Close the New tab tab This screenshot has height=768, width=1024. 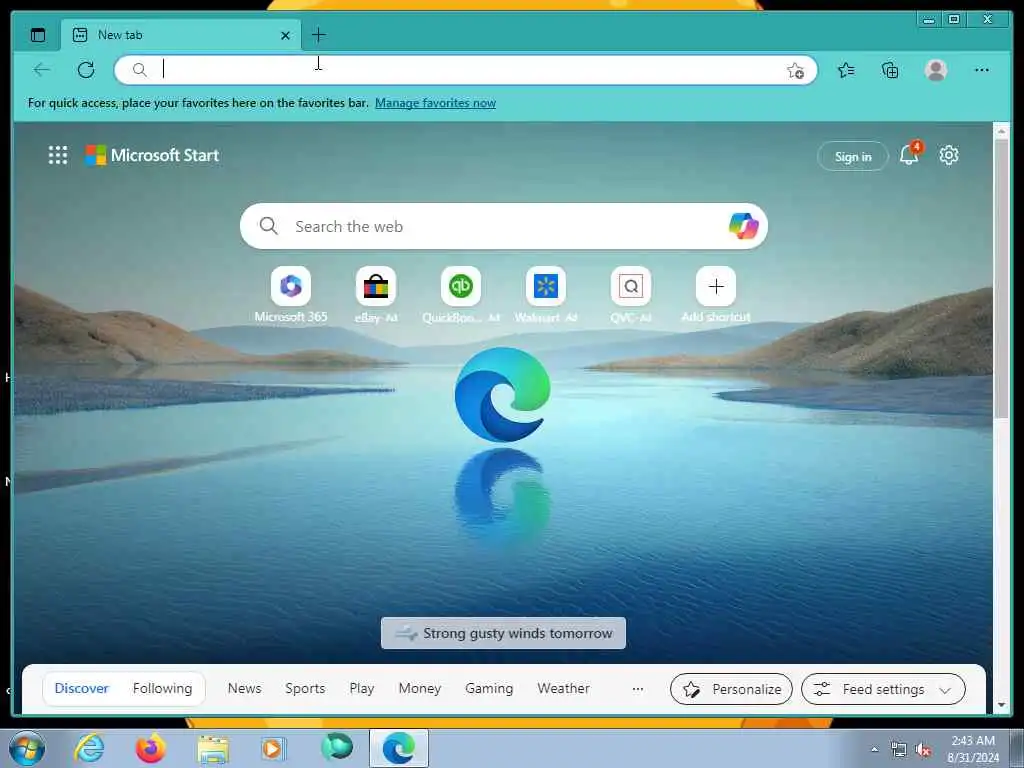tap(285, 35)
